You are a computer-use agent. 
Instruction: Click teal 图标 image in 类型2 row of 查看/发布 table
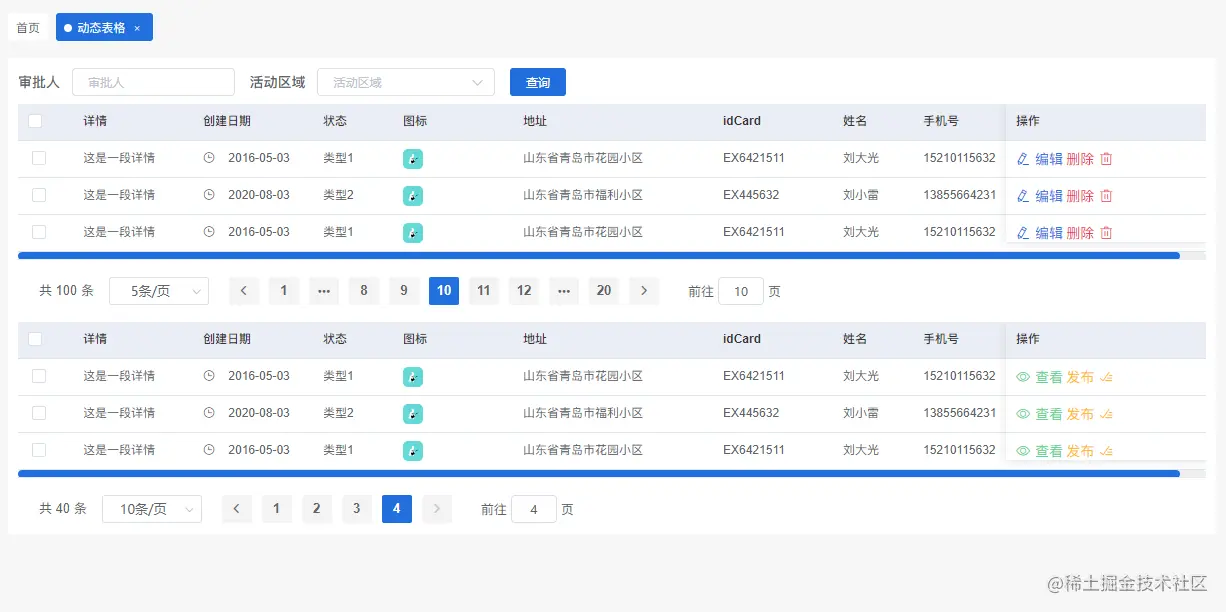(413, 414)
